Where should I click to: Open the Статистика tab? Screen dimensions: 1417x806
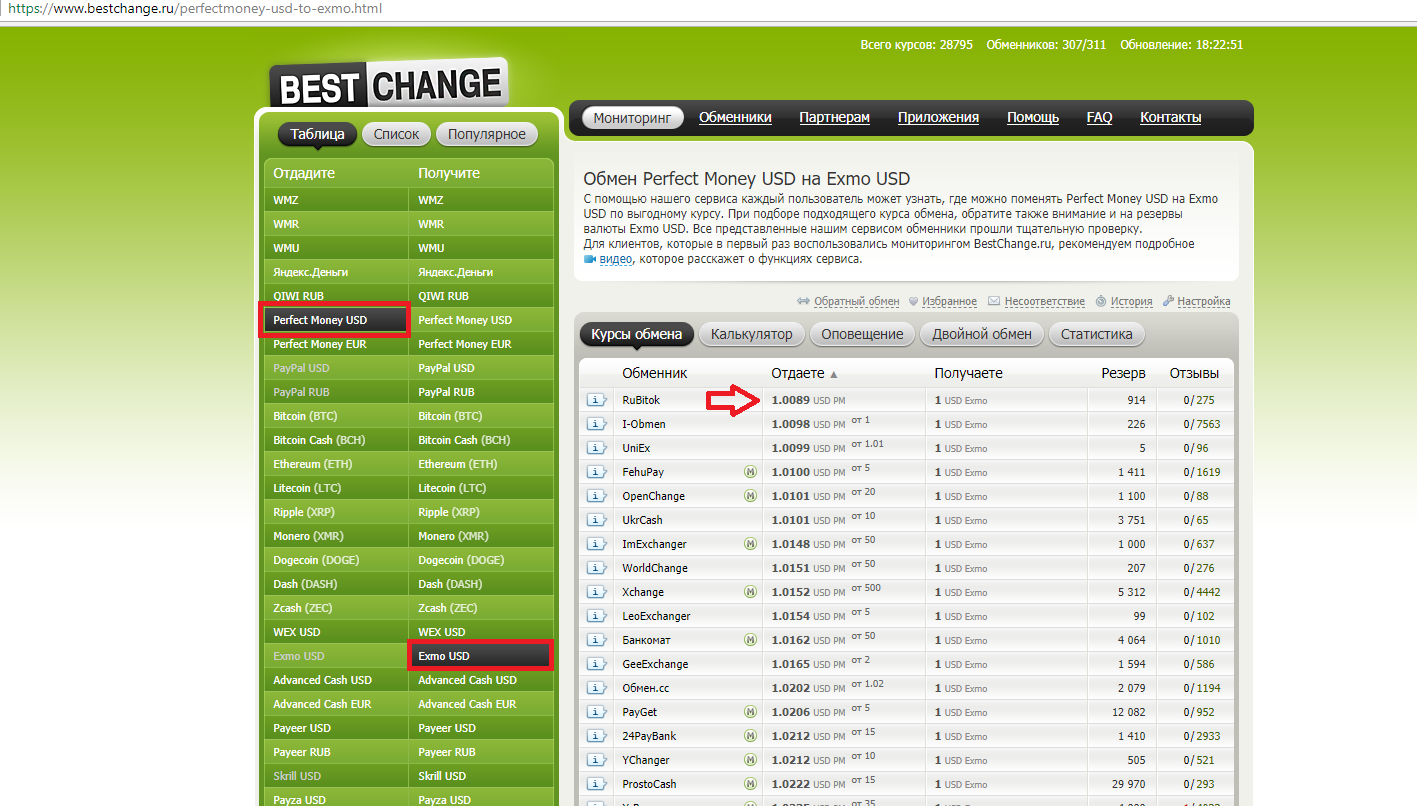click(x=1097, y=334)
